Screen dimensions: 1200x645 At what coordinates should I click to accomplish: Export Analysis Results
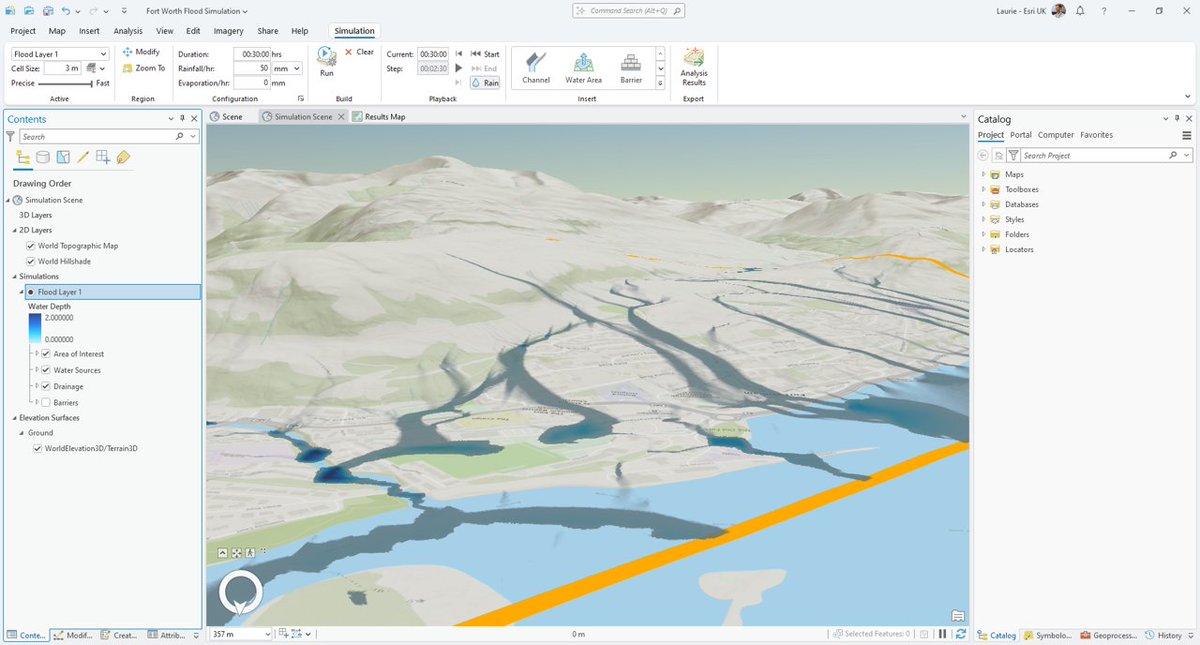(694, 67)
